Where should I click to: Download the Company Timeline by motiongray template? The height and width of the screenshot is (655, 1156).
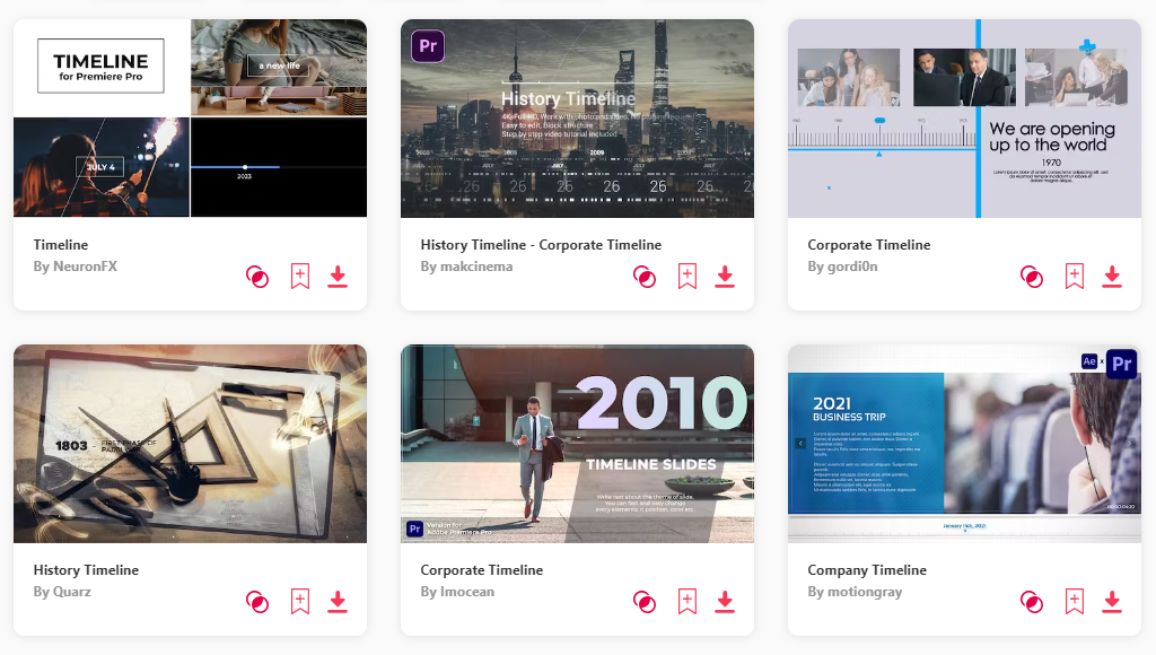tap(1111, 601)
